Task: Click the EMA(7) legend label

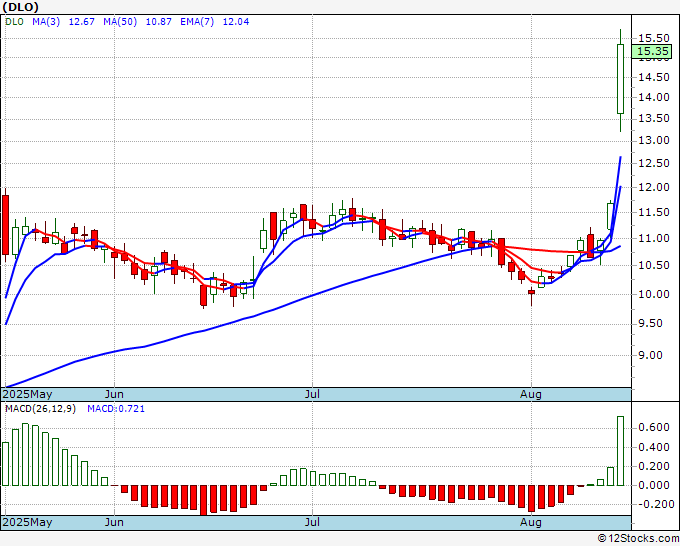Action: pos(197,22)
